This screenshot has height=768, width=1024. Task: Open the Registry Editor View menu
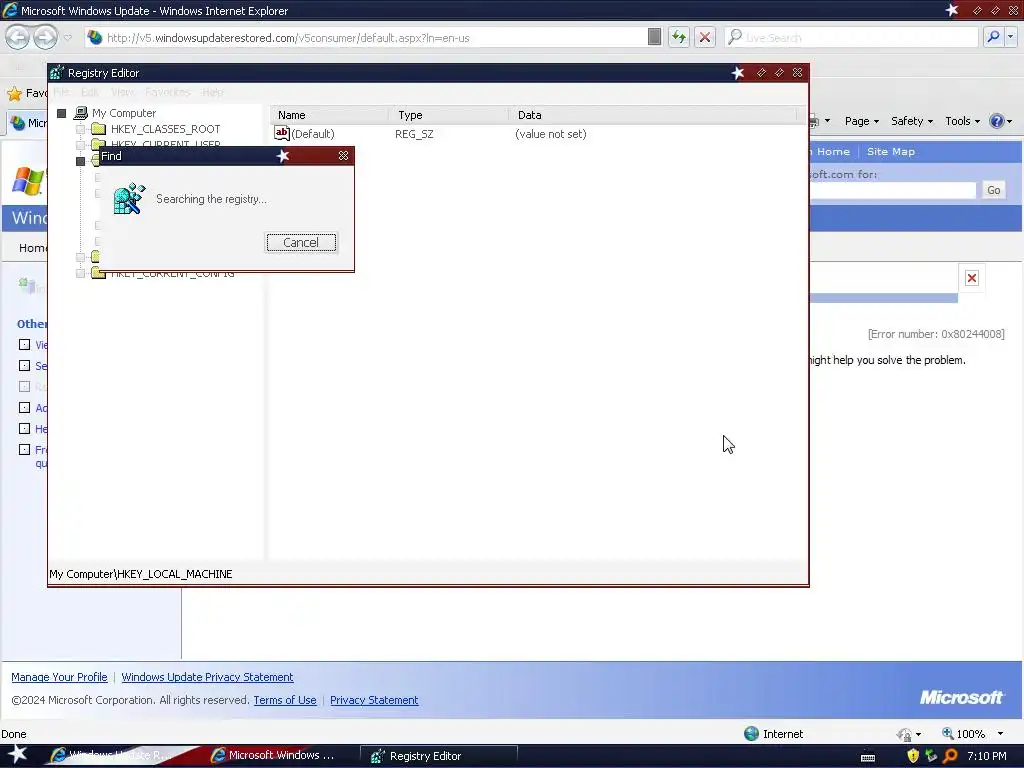(x=122, y=92)
